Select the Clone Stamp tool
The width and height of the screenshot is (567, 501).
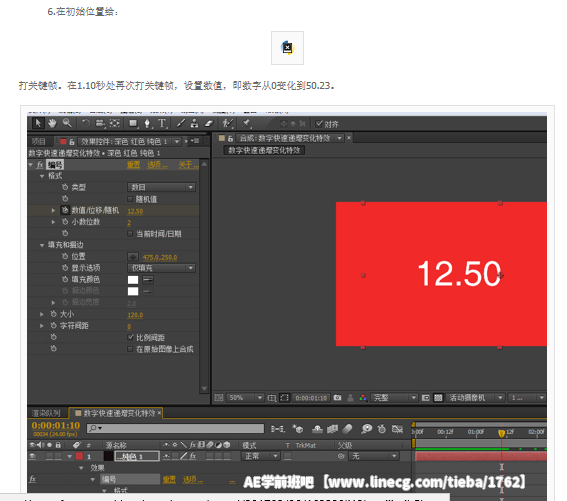click(x=195, y=123)
